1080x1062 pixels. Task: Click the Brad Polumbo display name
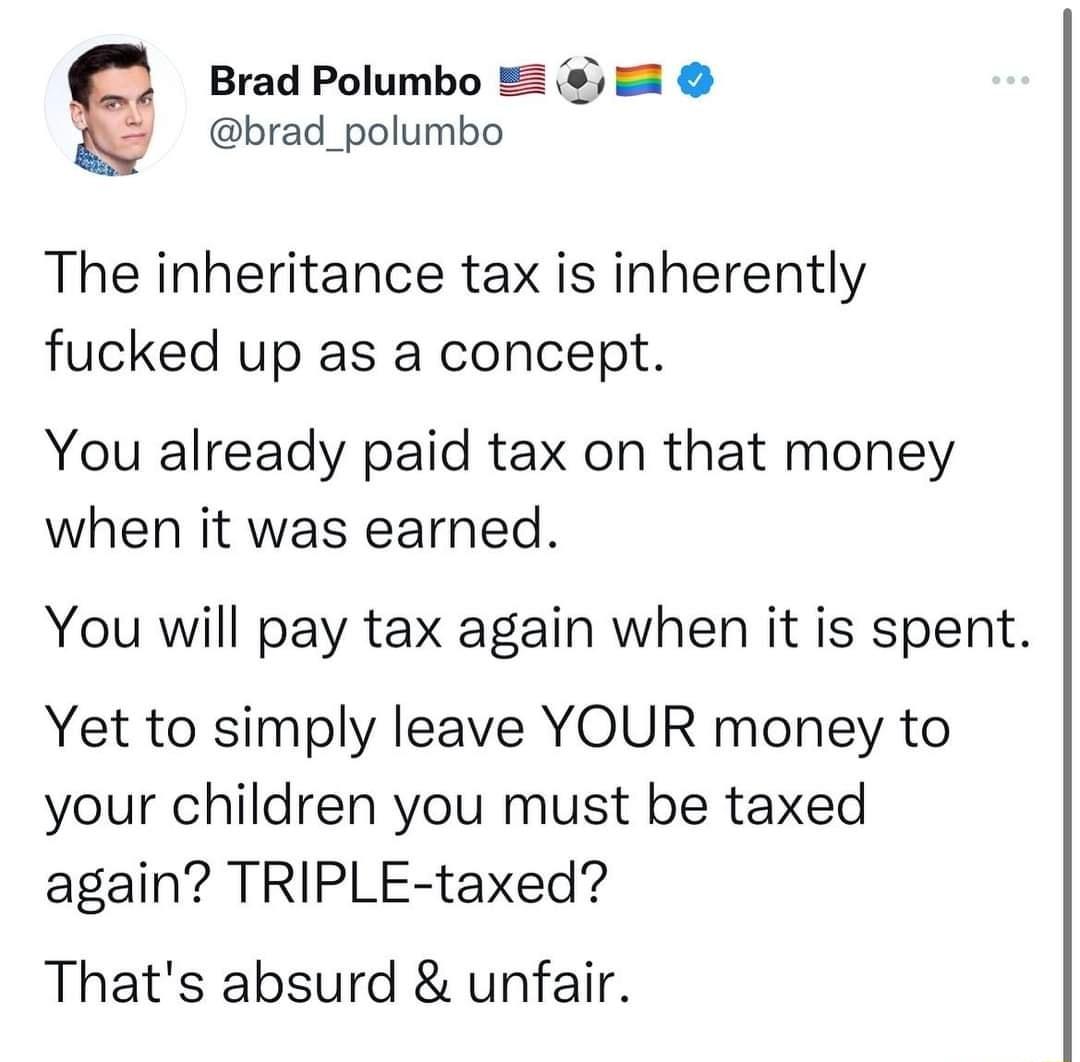click(x=342, y=82)
